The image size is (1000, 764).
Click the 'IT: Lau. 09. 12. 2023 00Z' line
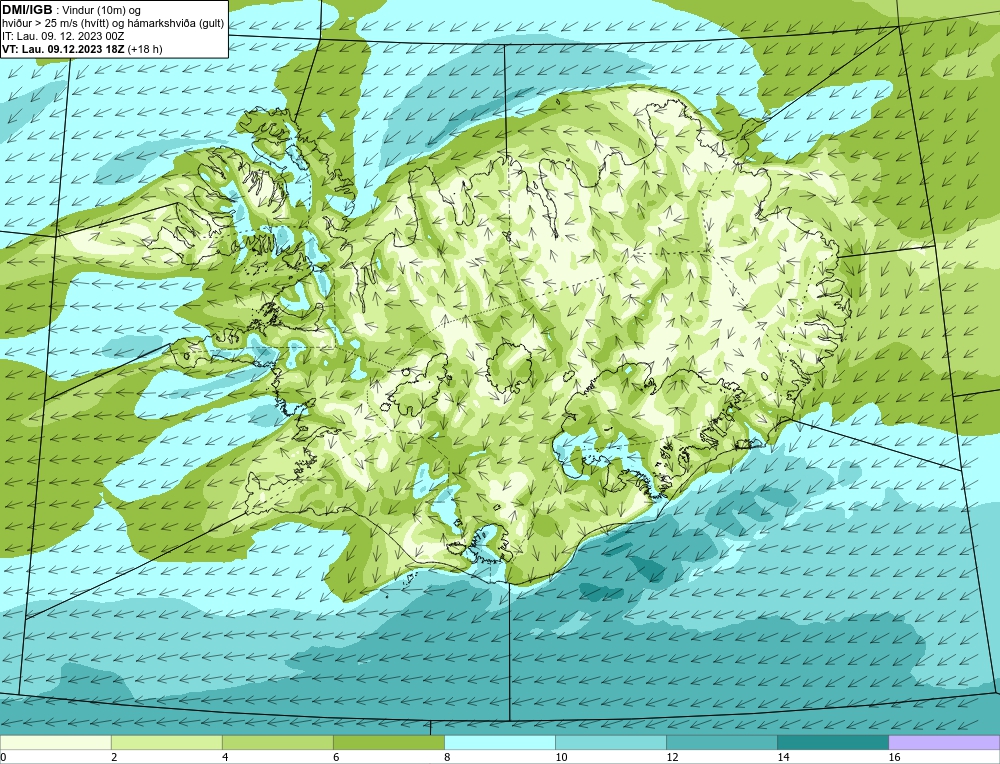(63, 36)
